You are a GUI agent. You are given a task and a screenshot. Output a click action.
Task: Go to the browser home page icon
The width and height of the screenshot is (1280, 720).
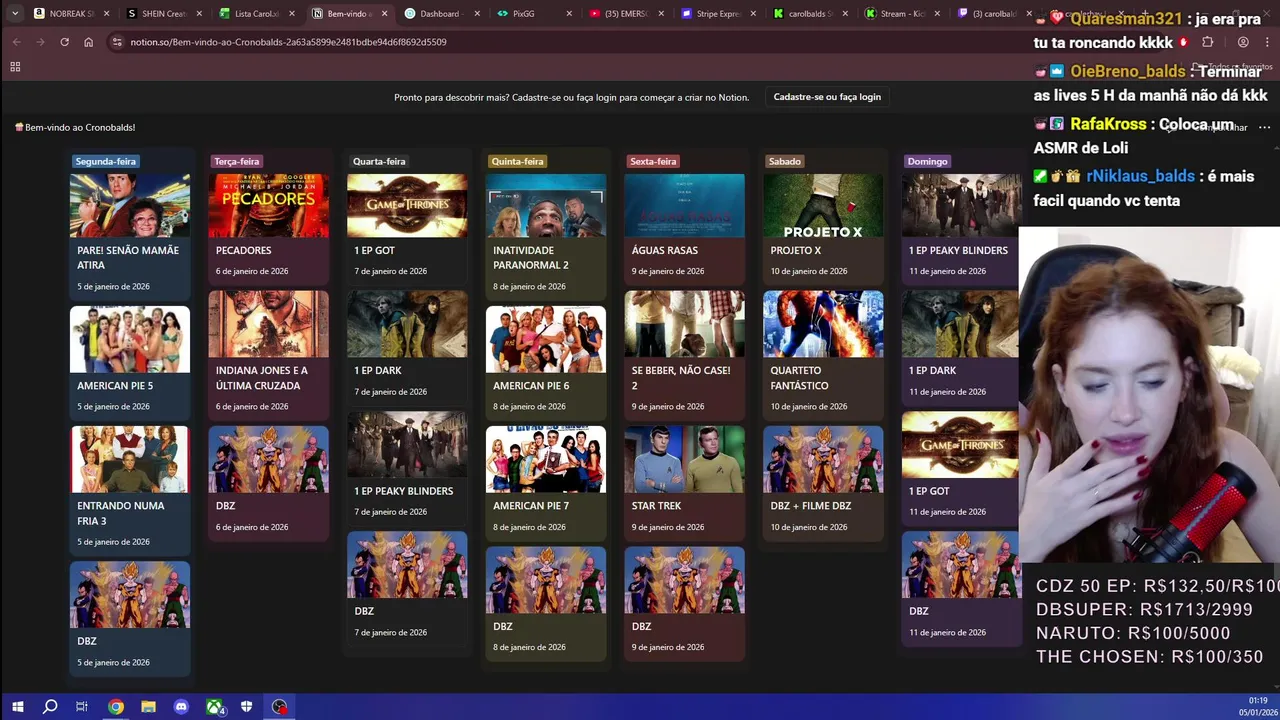tap(88, 42)
